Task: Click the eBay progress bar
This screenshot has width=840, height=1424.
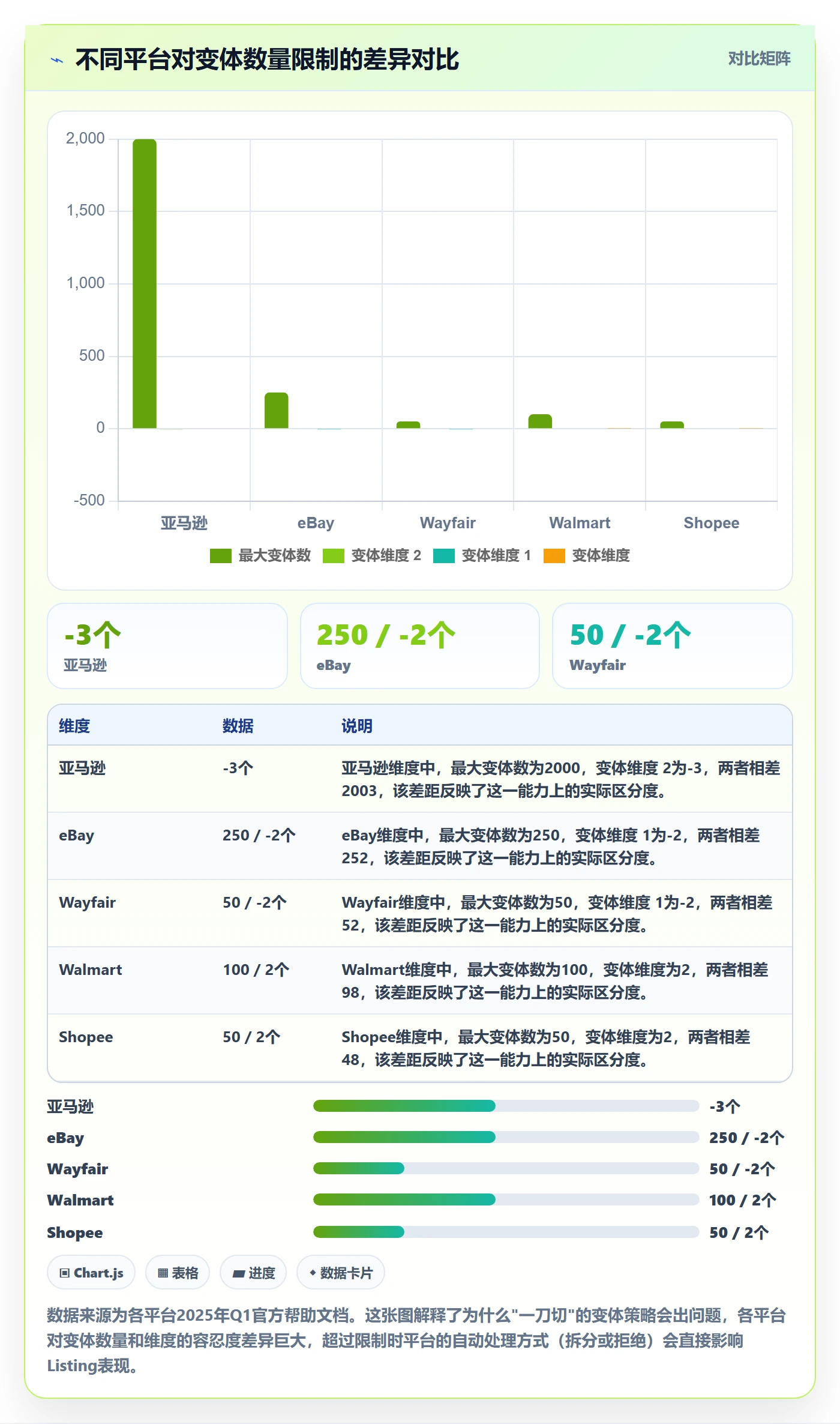Action: point(506,1137)
